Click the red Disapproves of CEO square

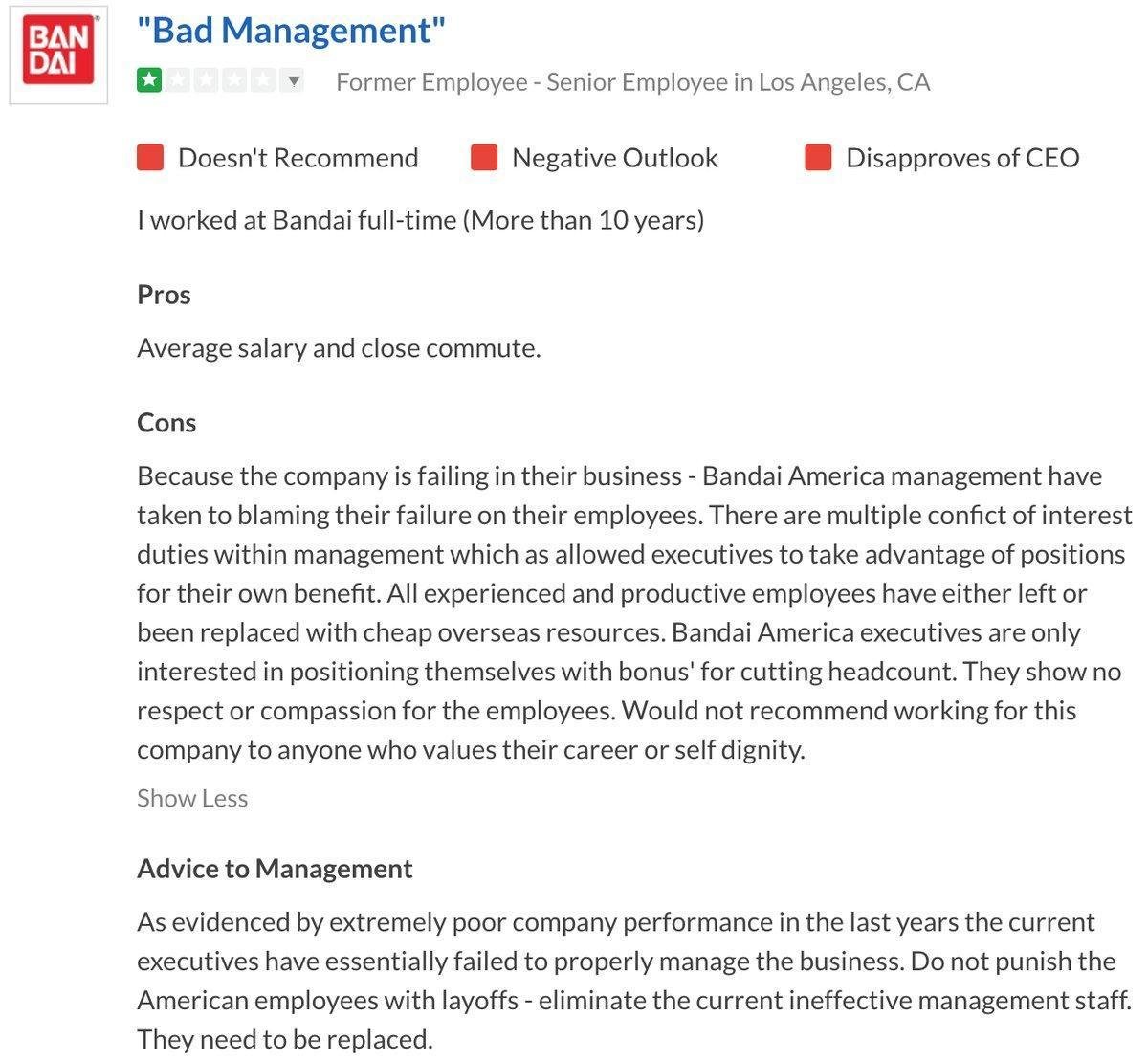(818, 158)
